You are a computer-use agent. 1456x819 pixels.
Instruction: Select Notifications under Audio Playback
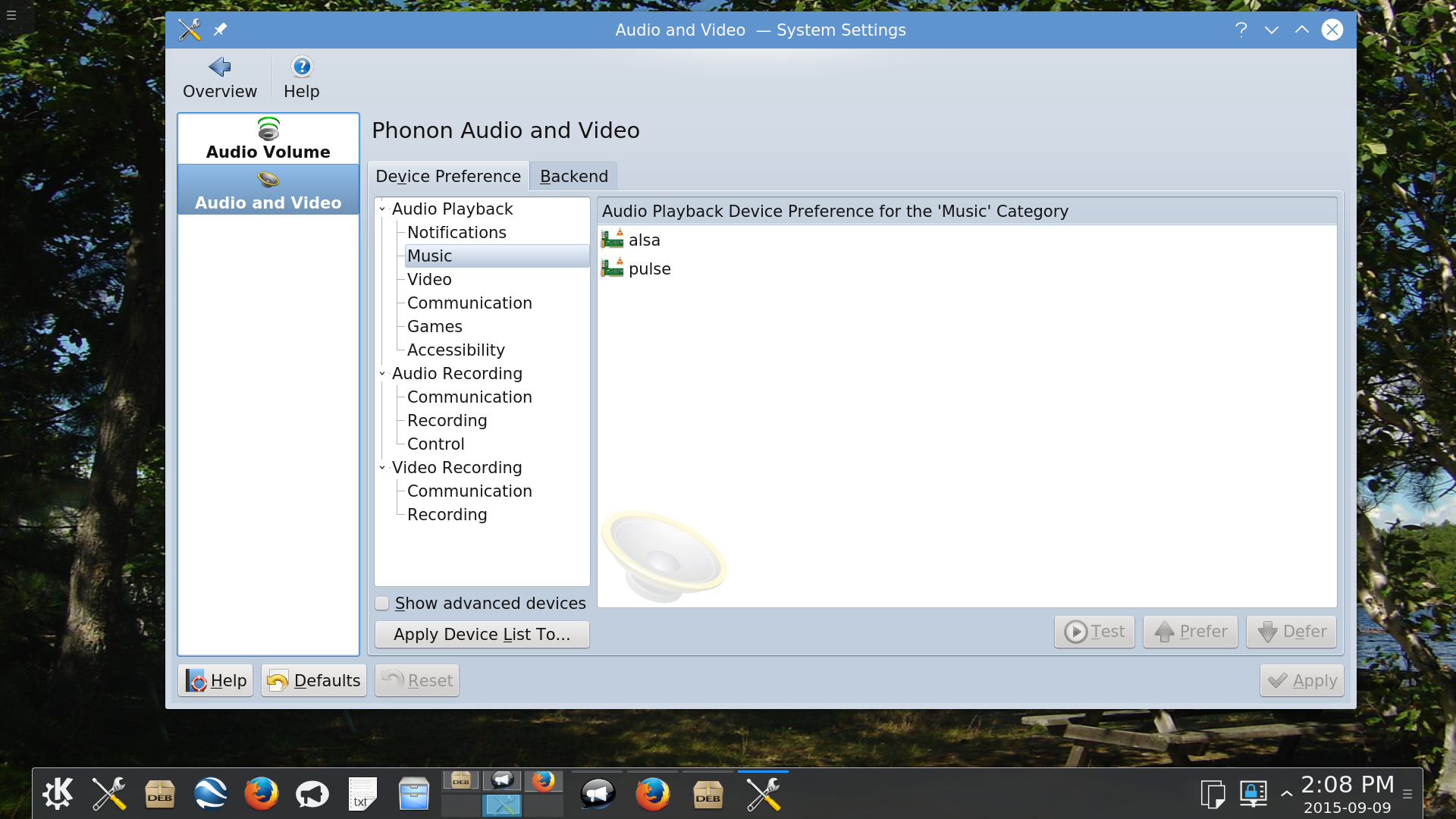(x=457, y=232)
